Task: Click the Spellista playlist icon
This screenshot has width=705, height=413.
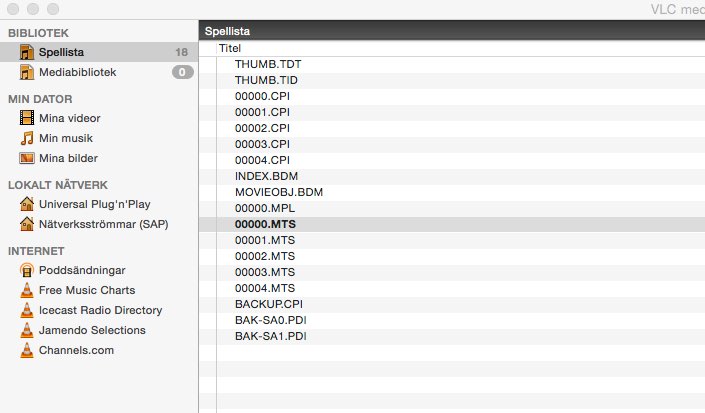Action: pos(27,52)
